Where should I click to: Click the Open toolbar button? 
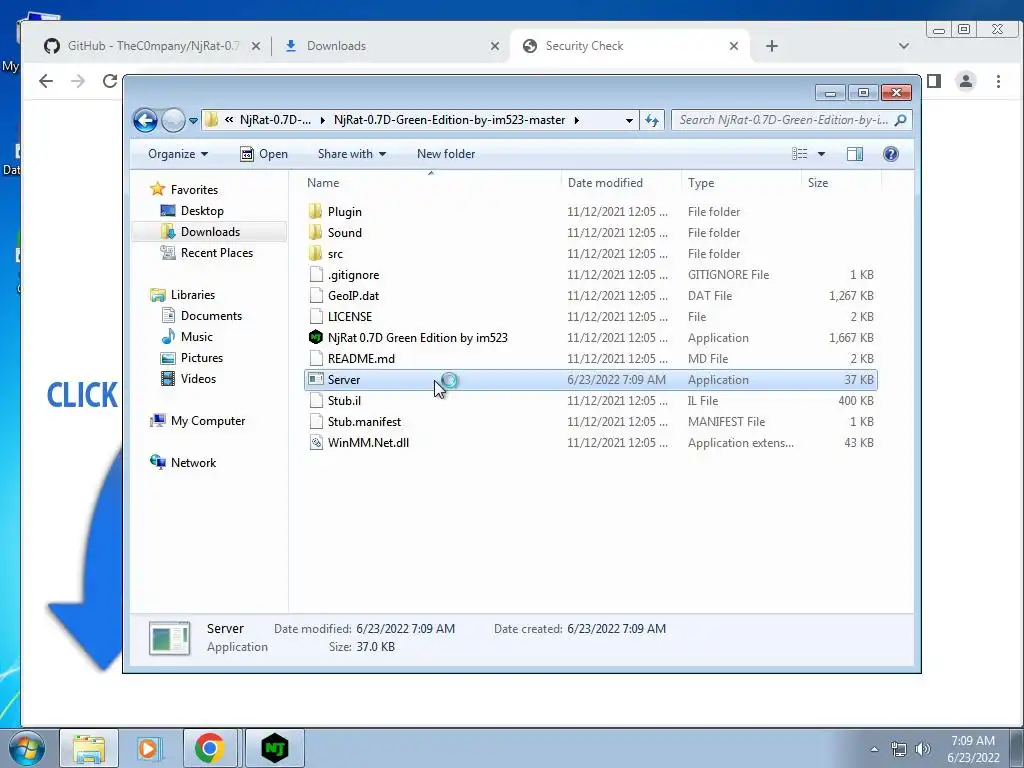click(264, 154)
